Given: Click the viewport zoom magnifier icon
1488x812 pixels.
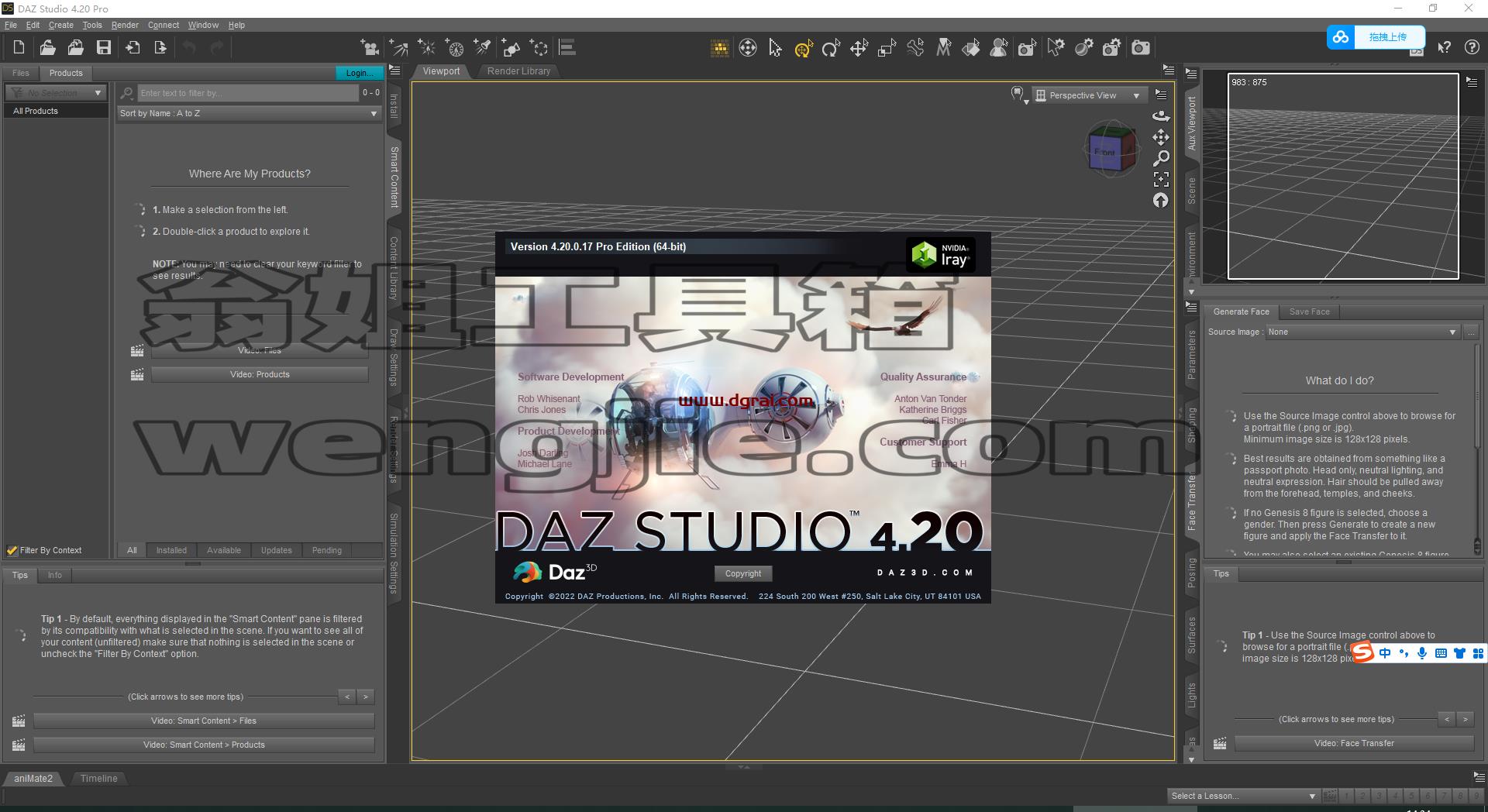Looking at the screenshot, I should tap(1160, 158).
